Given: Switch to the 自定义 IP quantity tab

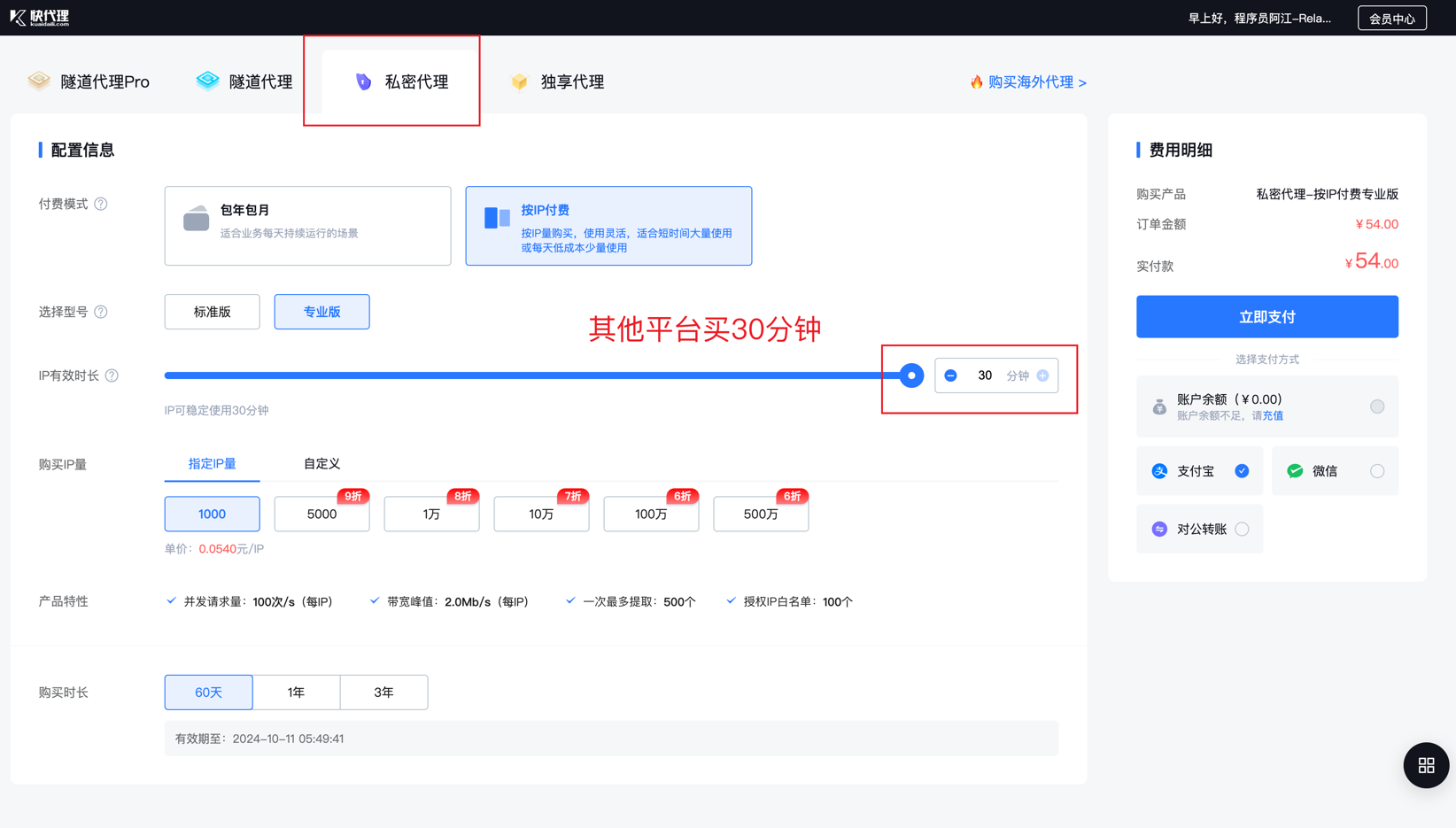Looking at the screenshot, I should tap(321, 464).
